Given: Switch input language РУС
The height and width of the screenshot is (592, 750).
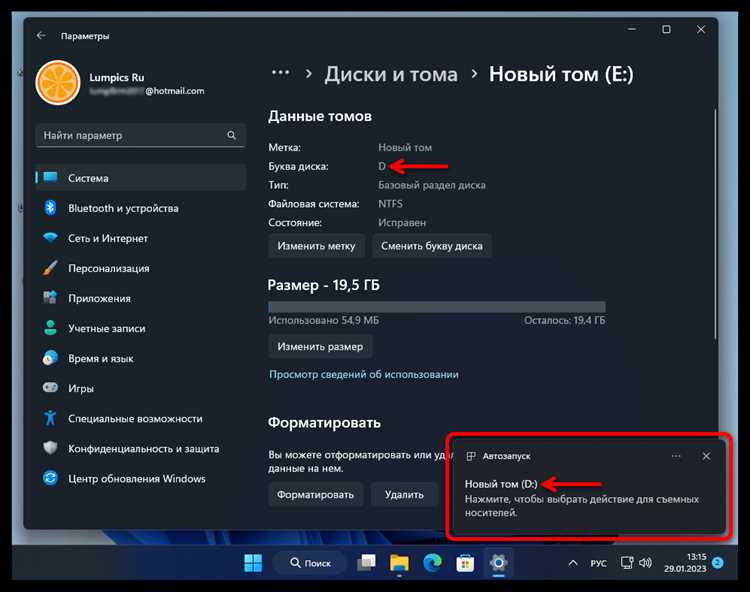Looking at the screenshot, I should (598, 563).
